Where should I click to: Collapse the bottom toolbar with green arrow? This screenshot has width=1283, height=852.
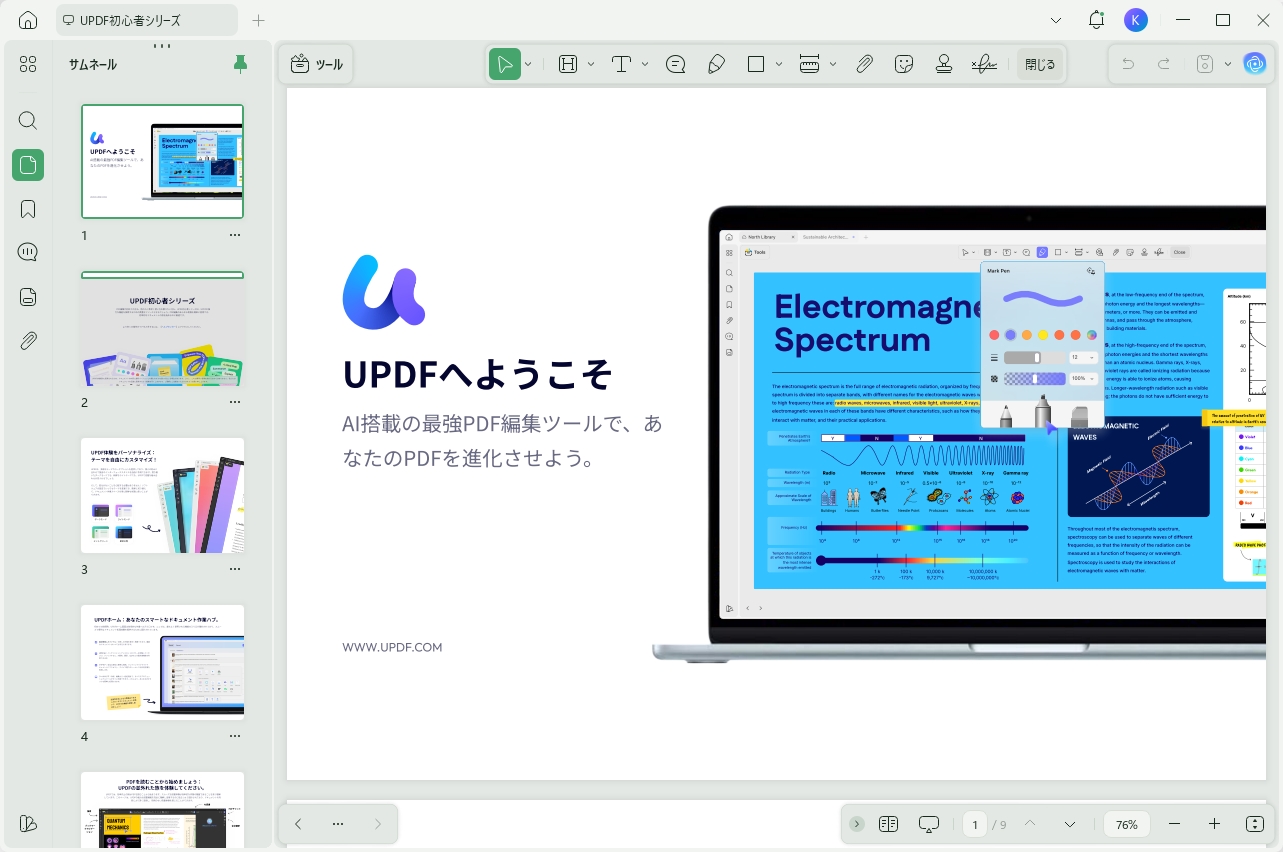pyautogui.click(x=857, y=824)
